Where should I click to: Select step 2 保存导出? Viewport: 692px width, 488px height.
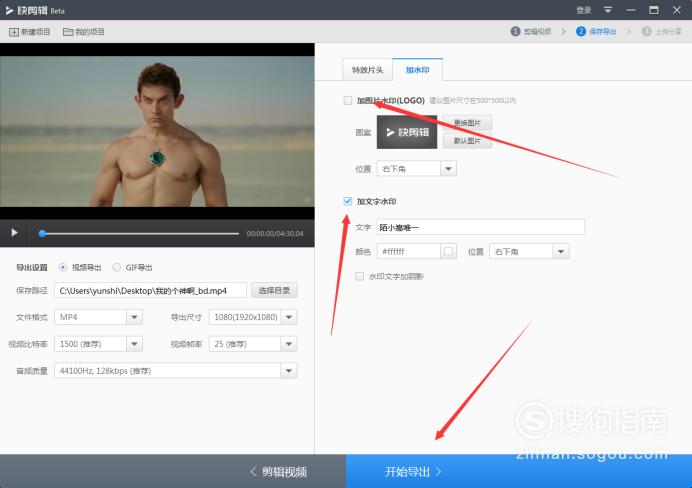596,32
